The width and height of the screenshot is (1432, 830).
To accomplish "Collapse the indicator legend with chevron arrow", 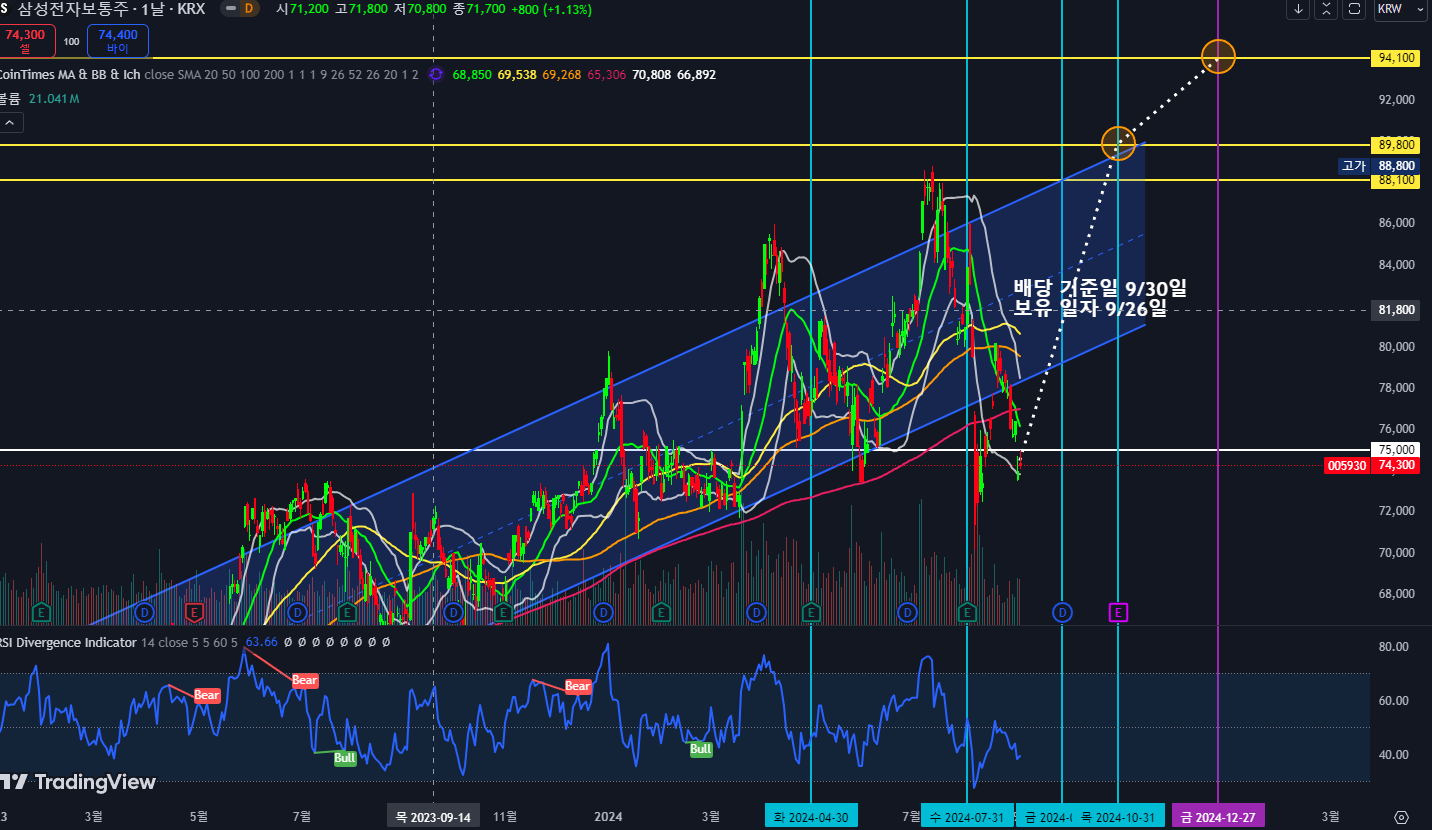I will click(10, 123).
